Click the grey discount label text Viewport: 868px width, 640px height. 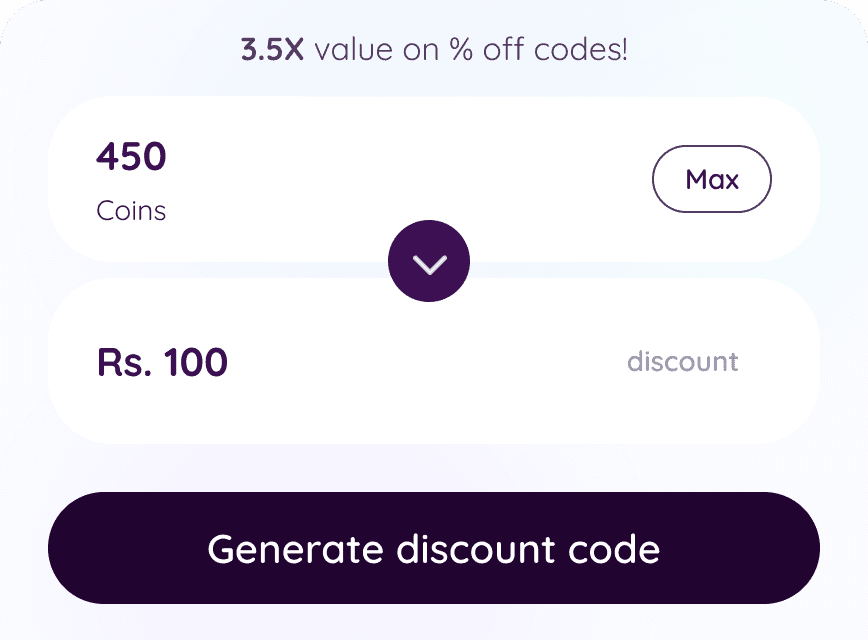click(683, 362)
